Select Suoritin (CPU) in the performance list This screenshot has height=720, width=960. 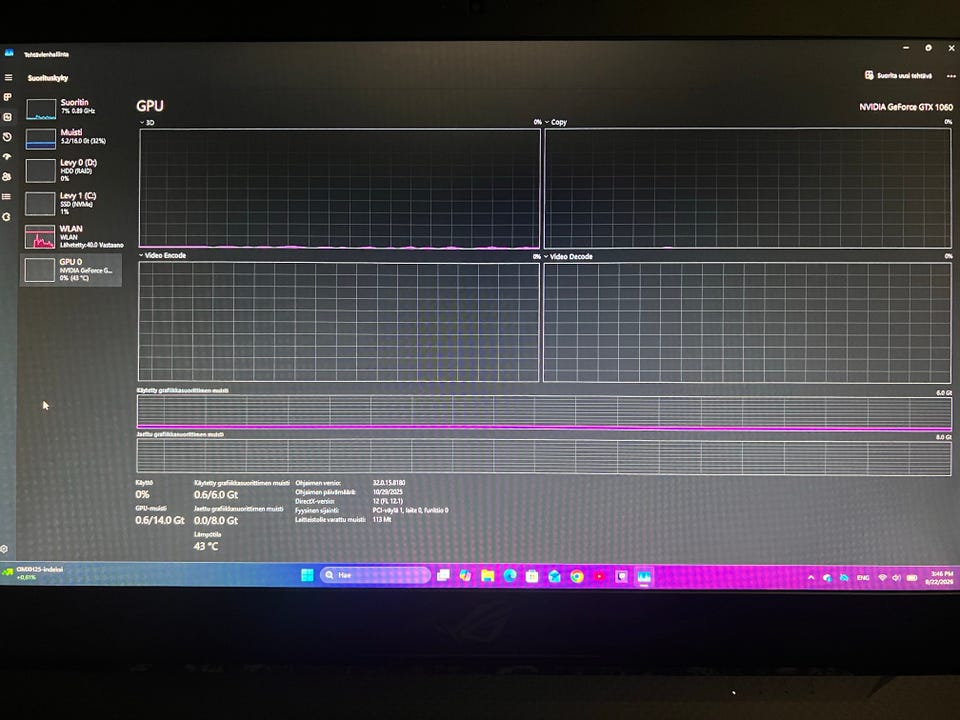click(73, 108)
